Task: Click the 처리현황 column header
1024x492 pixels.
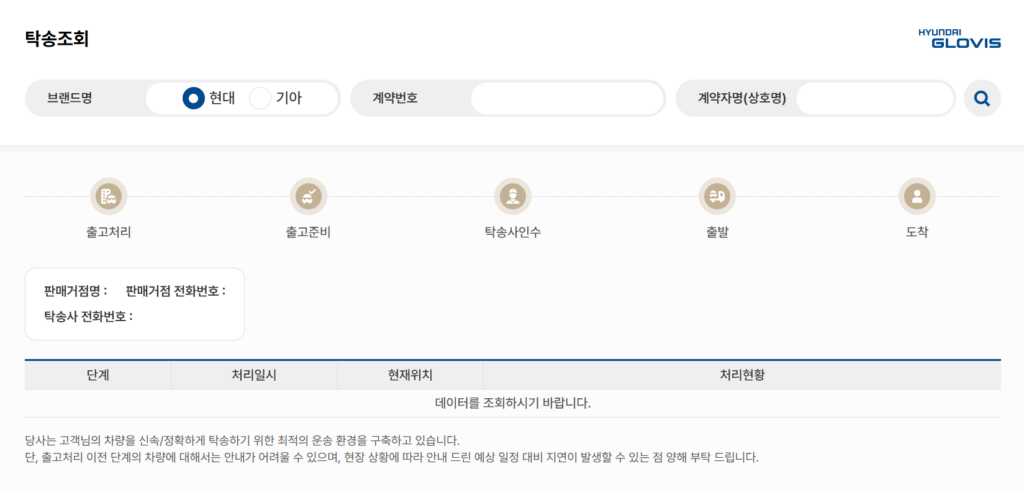Action: 741,375
